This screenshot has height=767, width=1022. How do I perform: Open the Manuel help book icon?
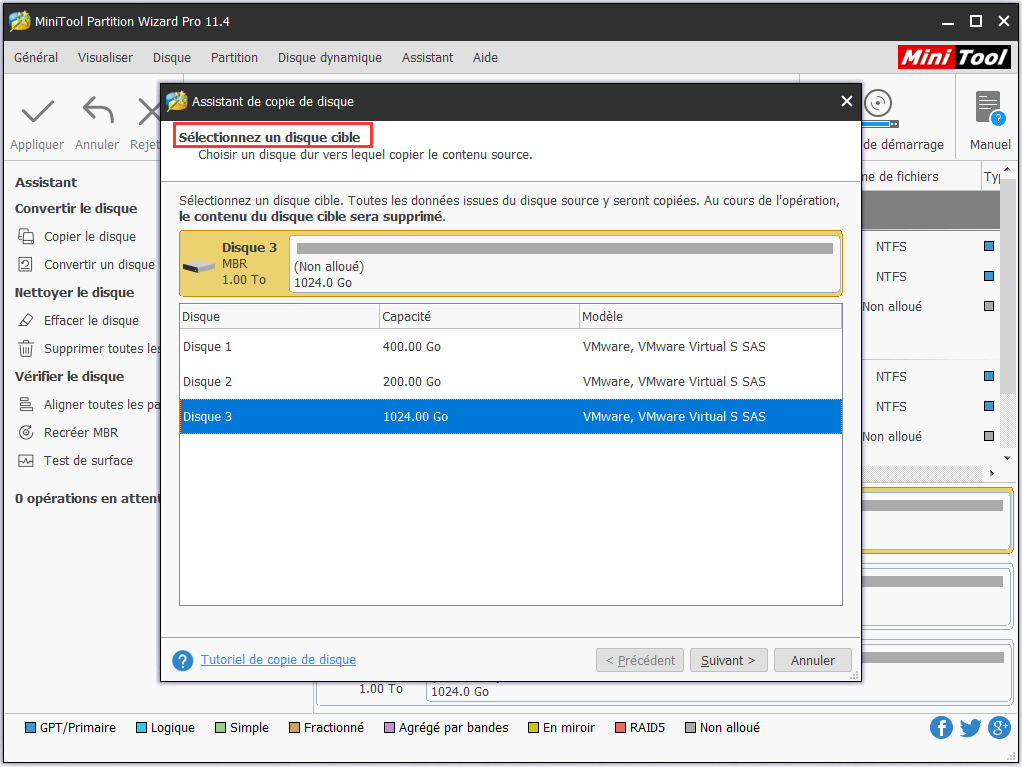pos(989,108)
